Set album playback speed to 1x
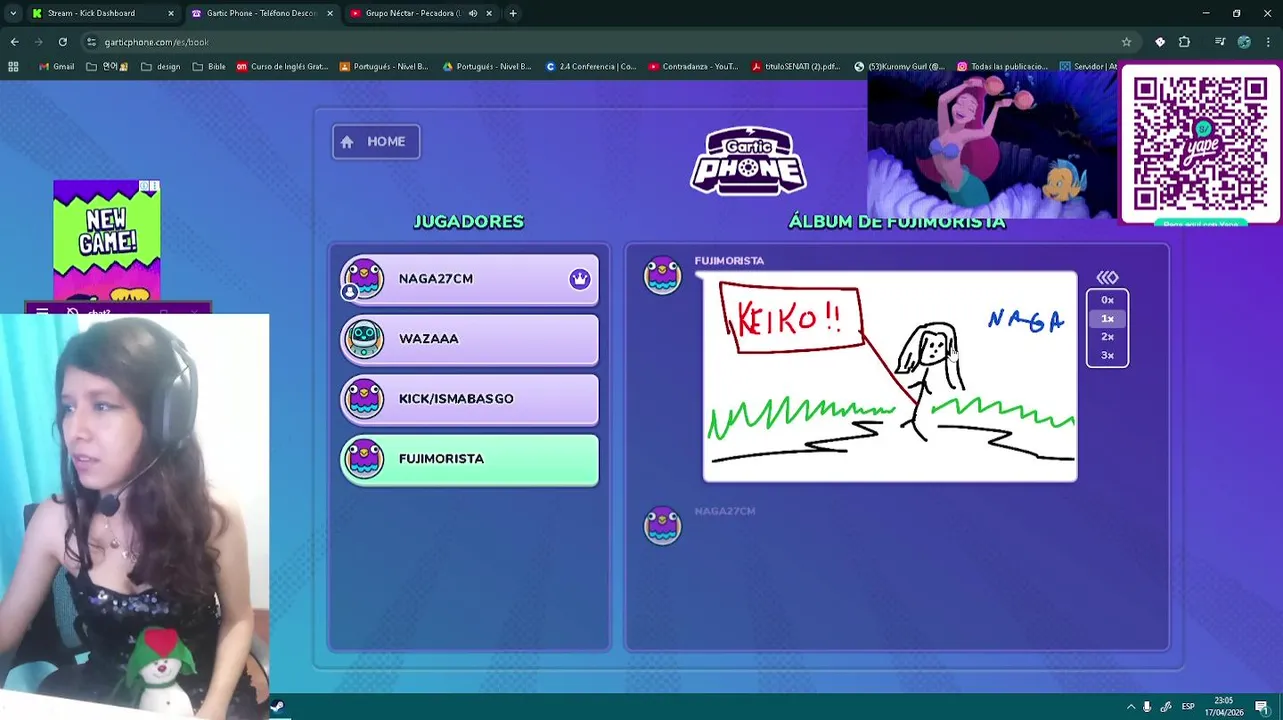 tap(1107, 319)
